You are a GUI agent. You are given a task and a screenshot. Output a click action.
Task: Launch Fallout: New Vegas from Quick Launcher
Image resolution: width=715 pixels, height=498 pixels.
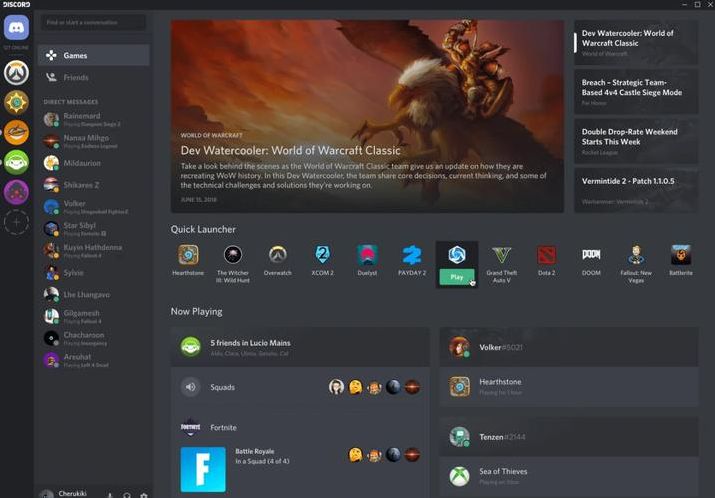coord(636,255)
